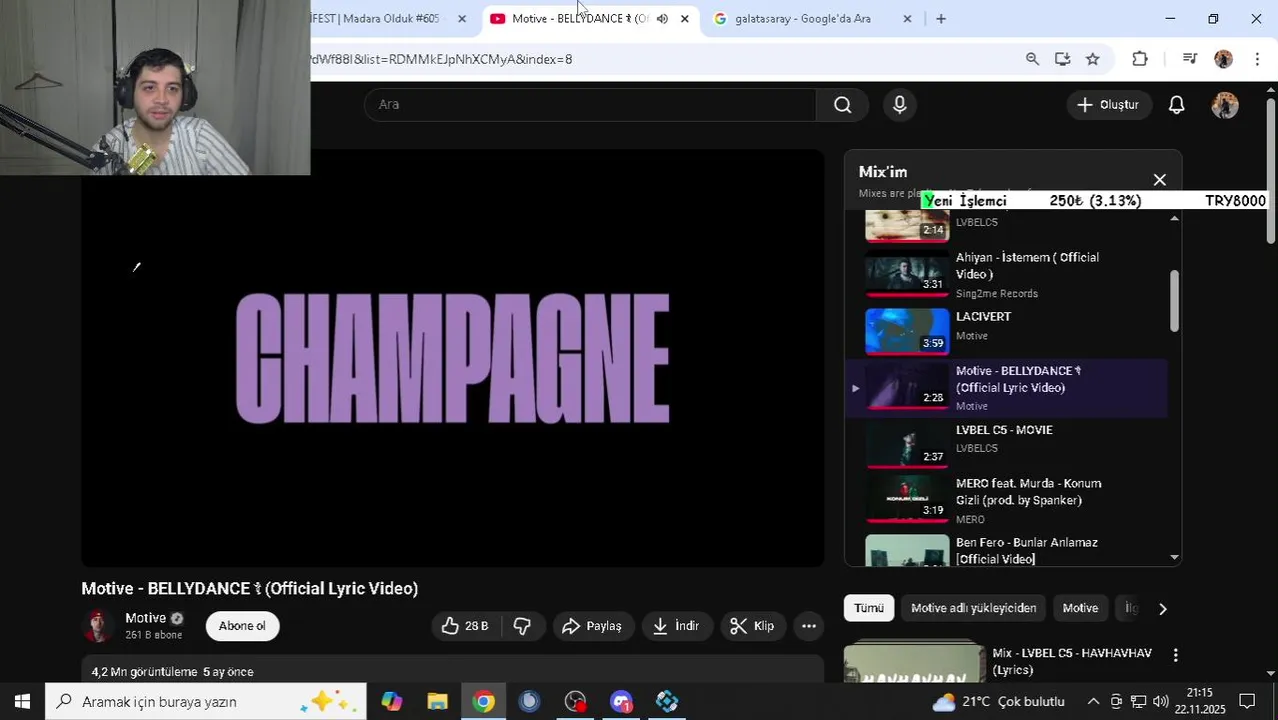1278x720 pixels.
Task: Play LVBEL C5 - MOVIE in playlist
Action: (1005, 444)
